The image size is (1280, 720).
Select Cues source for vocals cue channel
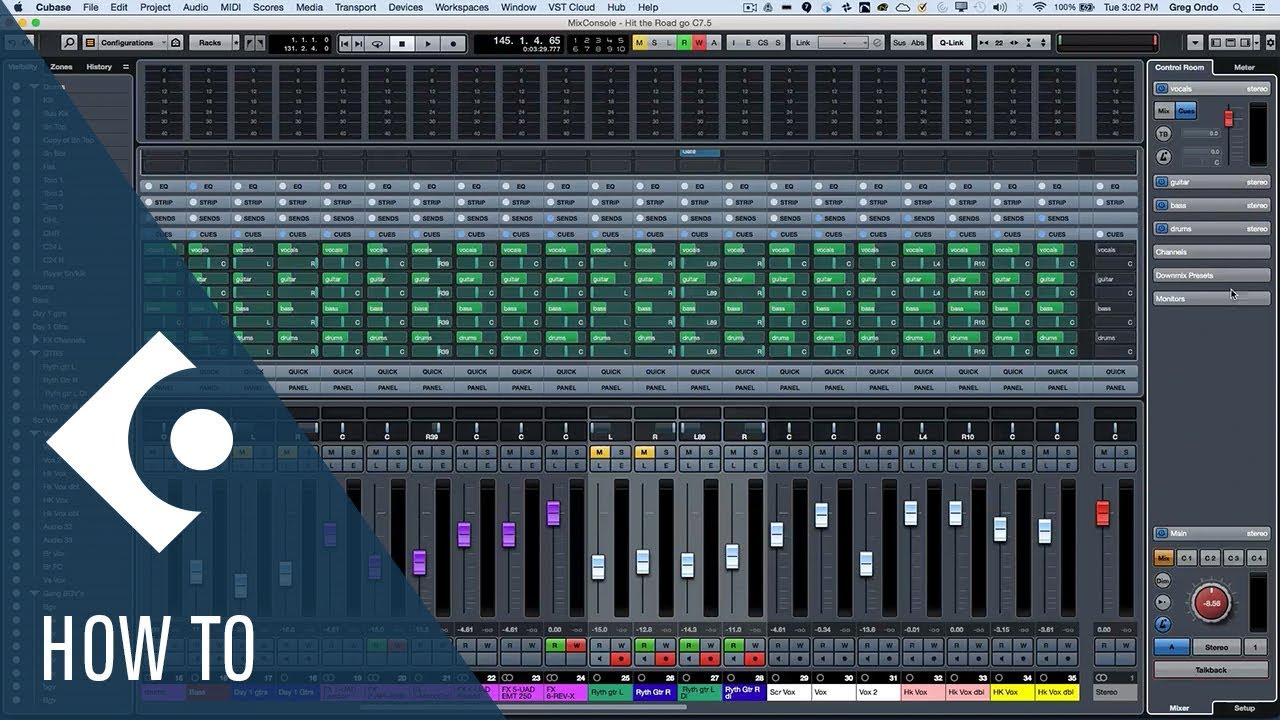pyautogui.click(x=1186, y=111)
